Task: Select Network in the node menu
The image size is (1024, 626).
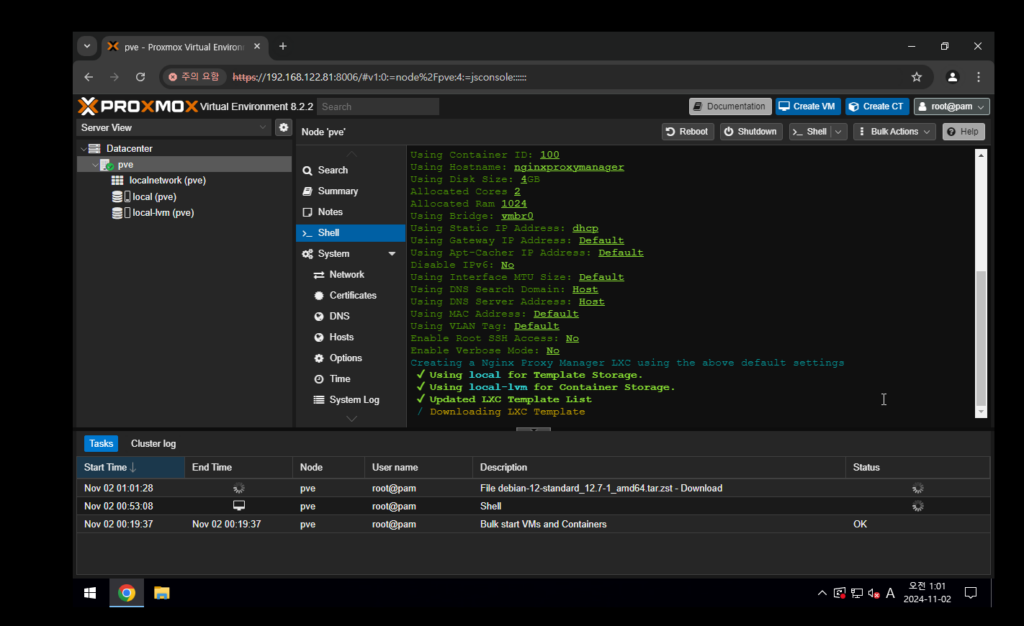Action: pyautogui.click(x=346, y=275)
